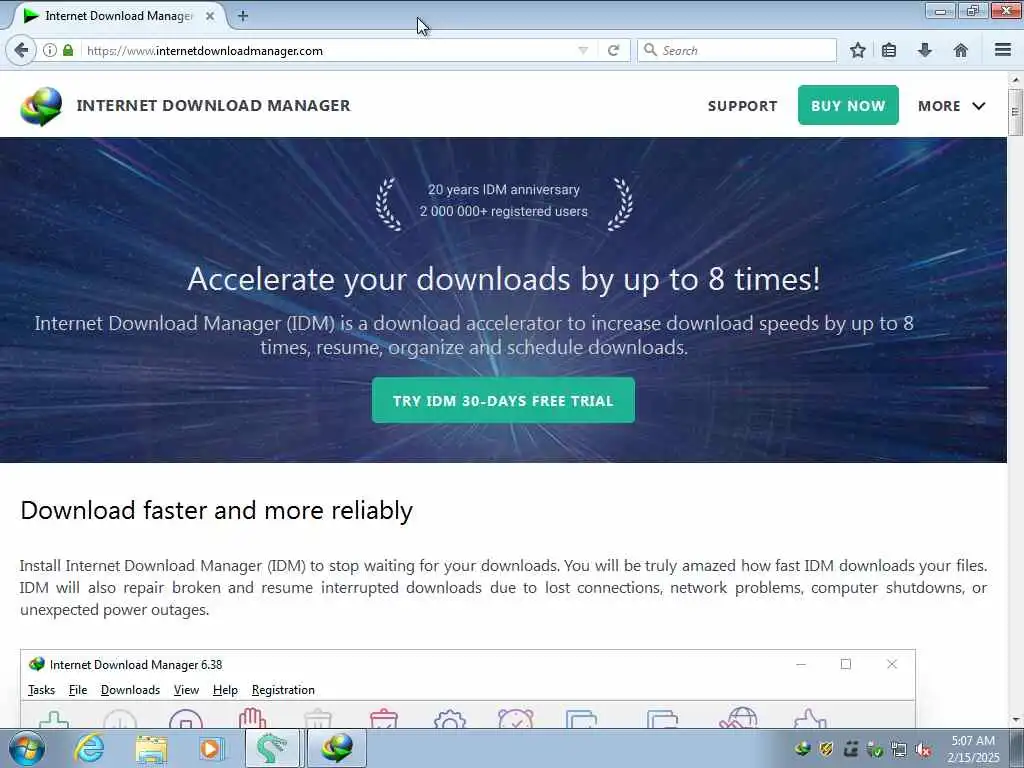The height and width of the screenshot is (768, 1024).
Task: Expand the MORE navigation dropdown
Action: (952, 106)
